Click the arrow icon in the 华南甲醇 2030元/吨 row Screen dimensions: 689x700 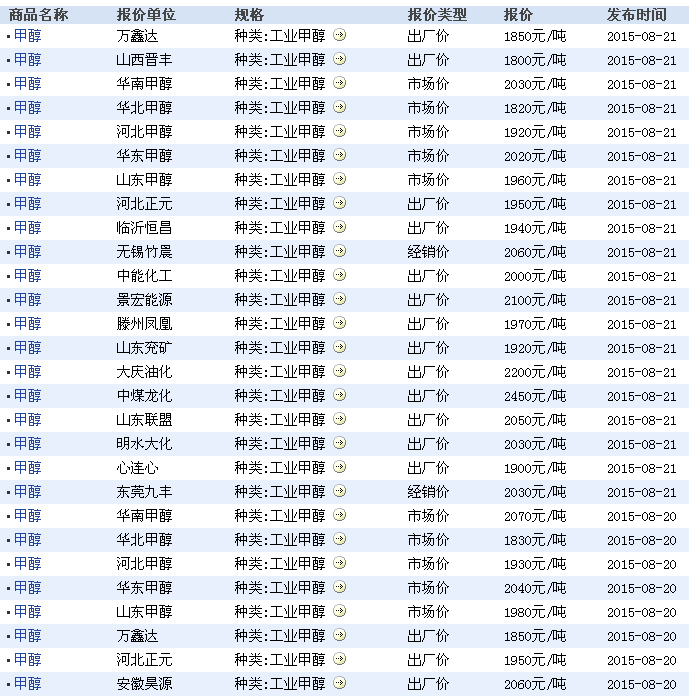point(339,83)
